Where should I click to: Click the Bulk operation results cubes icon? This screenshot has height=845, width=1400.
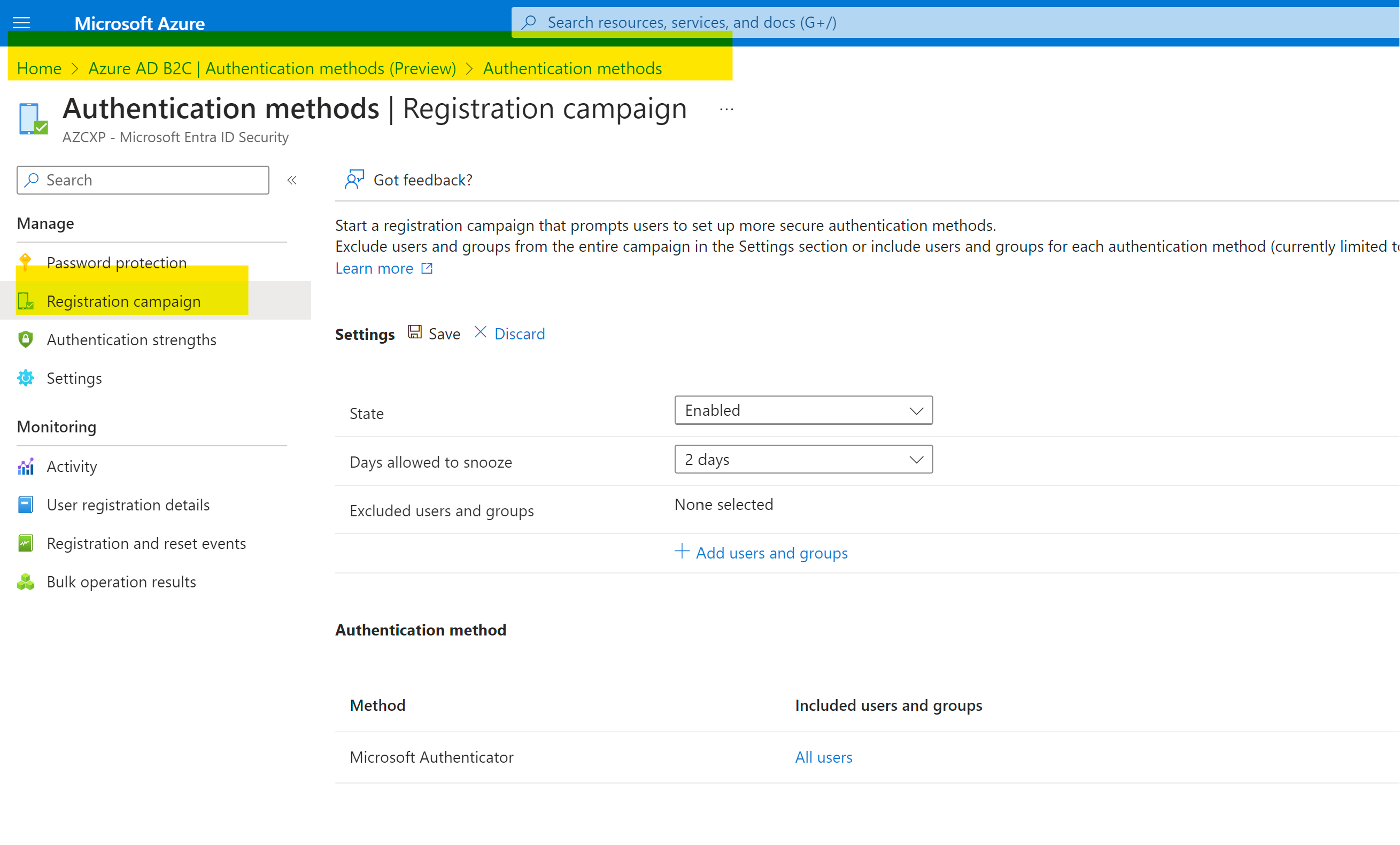[x=25, y=582]
